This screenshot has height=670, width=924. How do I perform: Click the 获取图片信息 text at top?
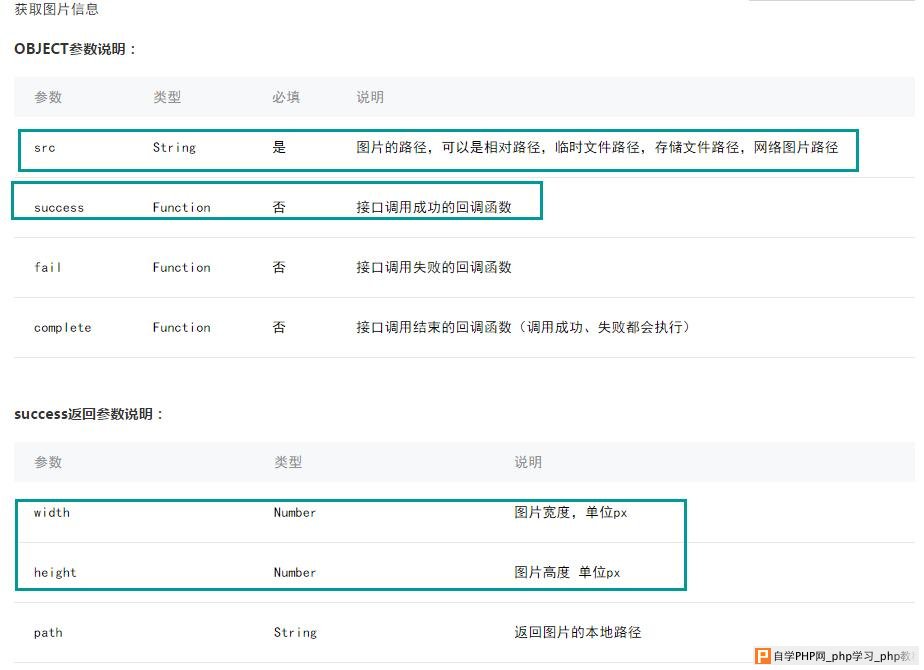click(x=57, y=9)
